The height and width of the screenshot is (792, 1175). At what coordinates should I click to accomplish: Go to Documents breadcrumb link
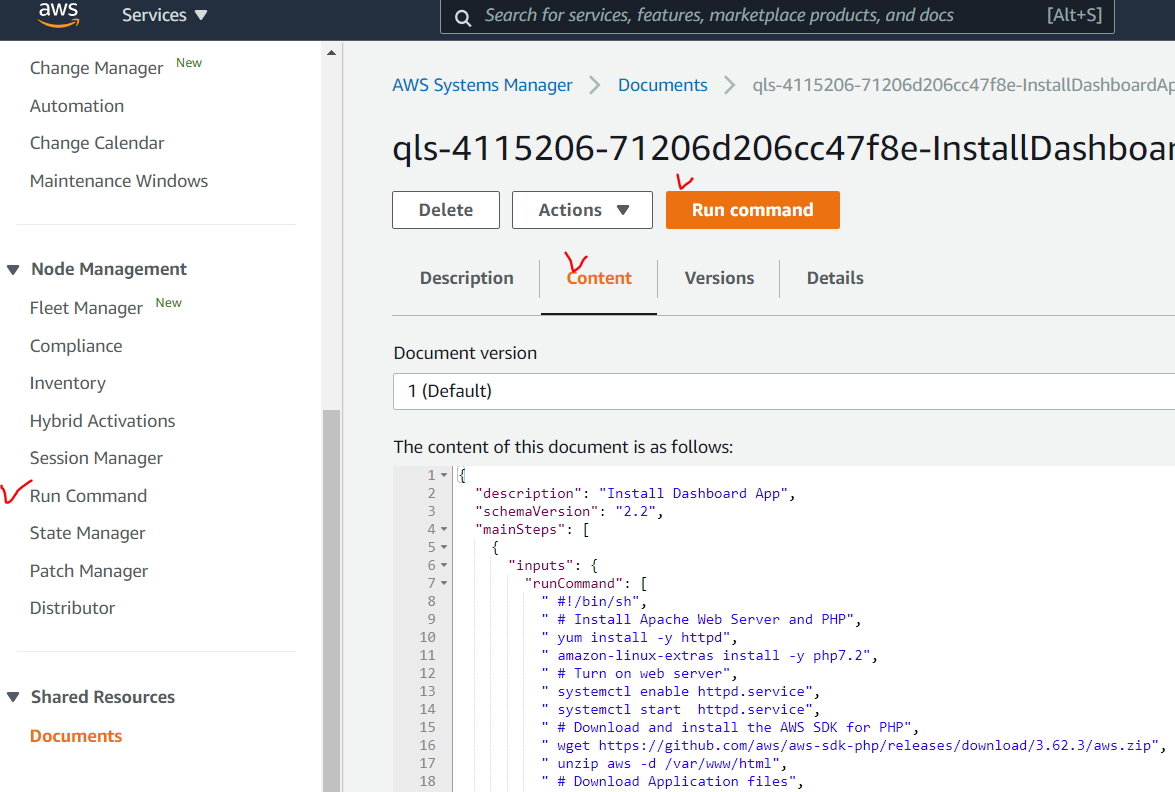pos(662,85)
